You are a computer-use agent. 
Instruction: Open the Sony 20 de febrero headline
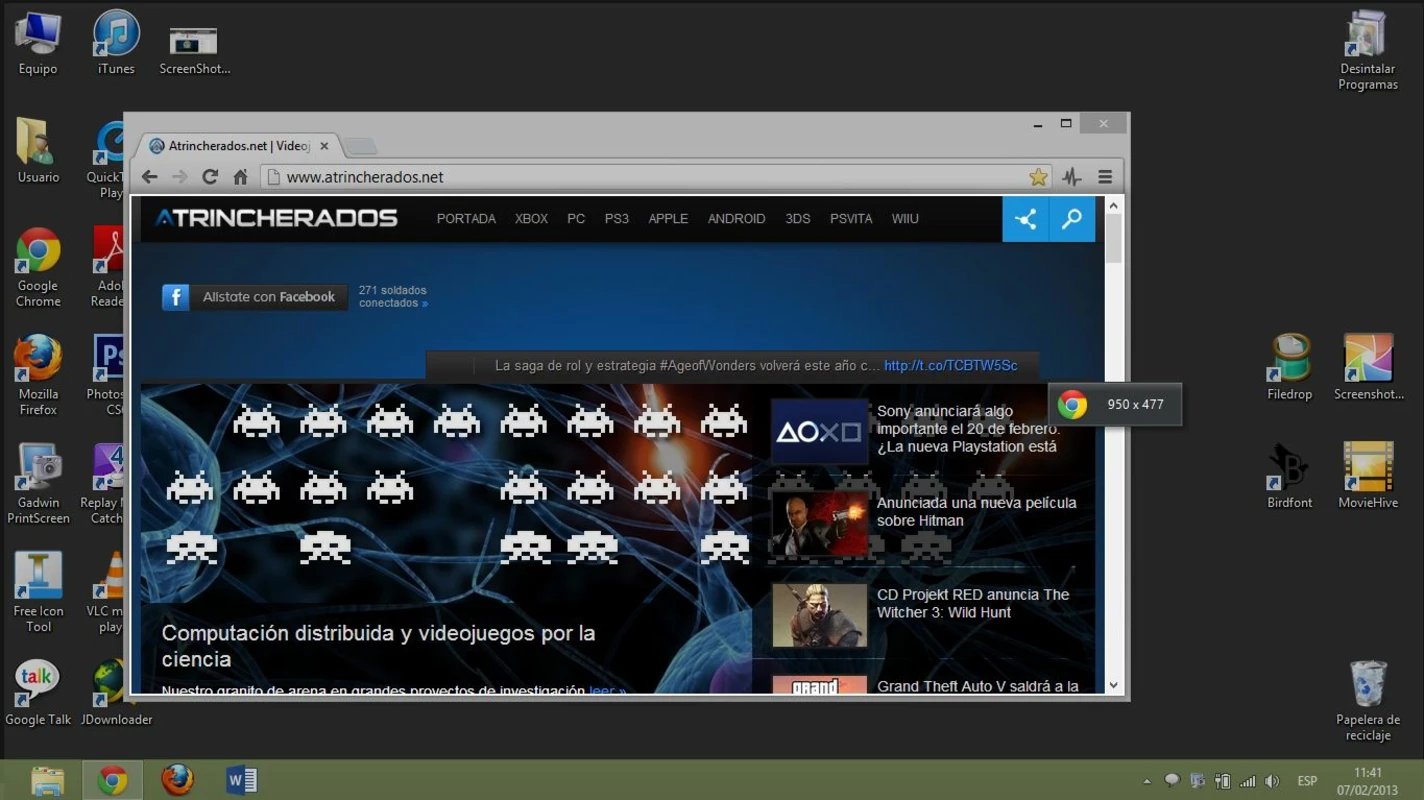click(967, 429)
